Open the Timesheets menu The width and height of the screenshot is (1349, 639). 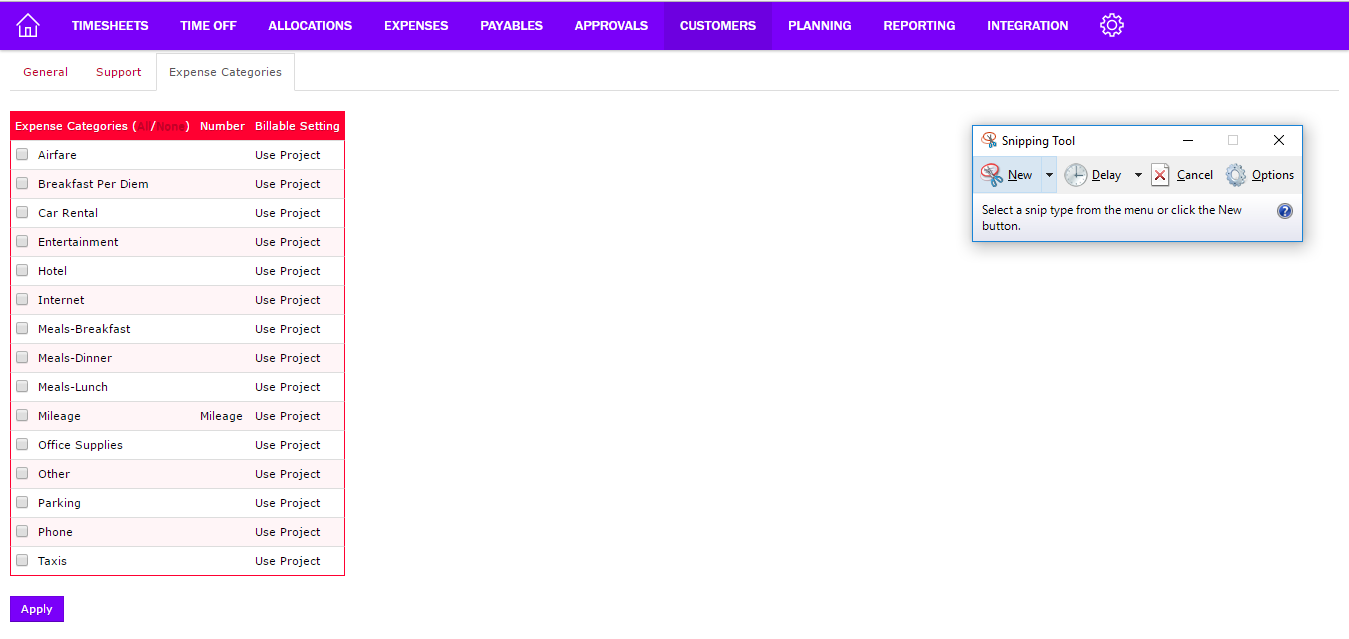tap(110, 26)
